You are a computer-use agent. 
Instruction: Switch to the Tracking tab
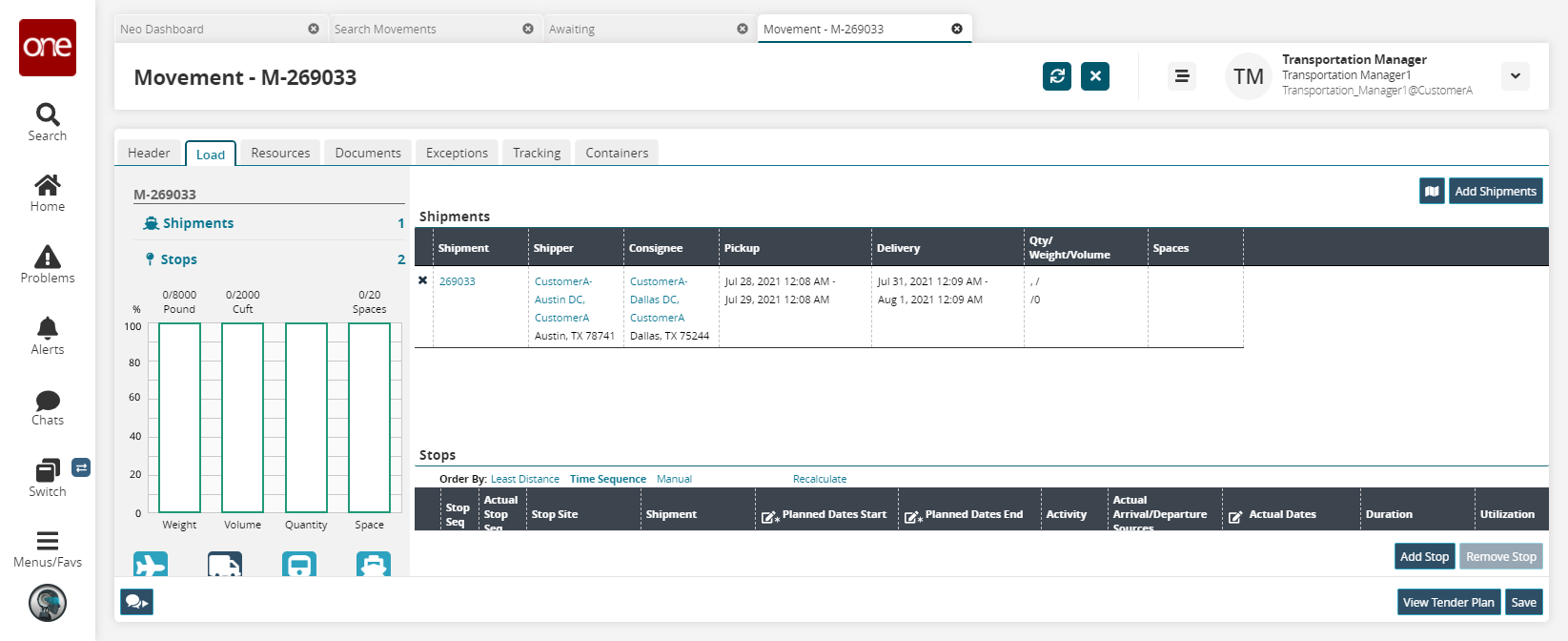click(x=536, y=153)
